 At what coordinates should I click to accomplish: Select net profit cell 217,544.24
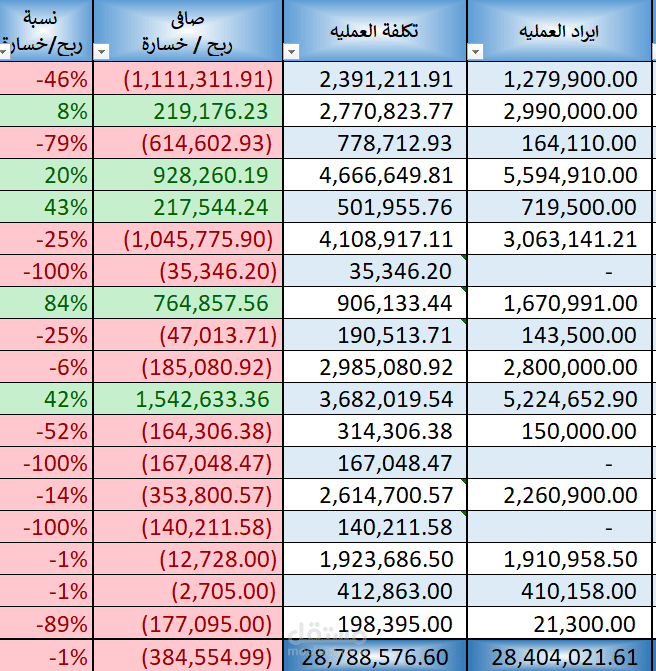pos(188,207)
